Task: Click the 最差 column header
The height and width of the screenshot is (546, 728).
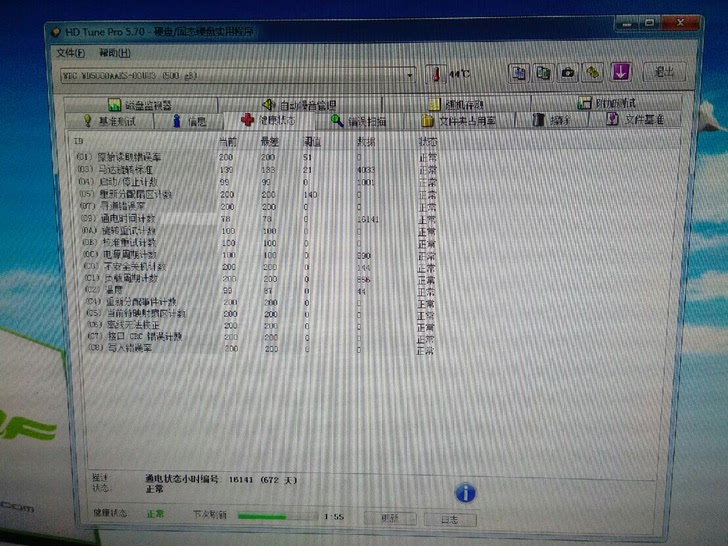Action: tap(270, 142)
